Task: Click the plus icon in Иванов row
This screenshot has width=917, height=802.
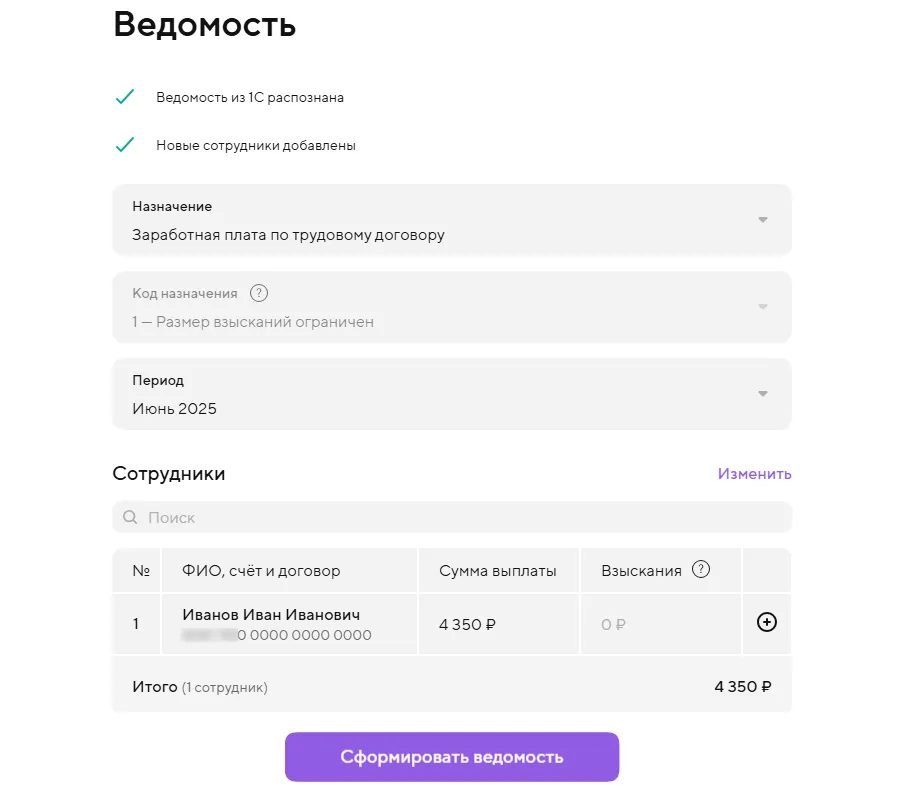Action: click(x=767, y=622)
